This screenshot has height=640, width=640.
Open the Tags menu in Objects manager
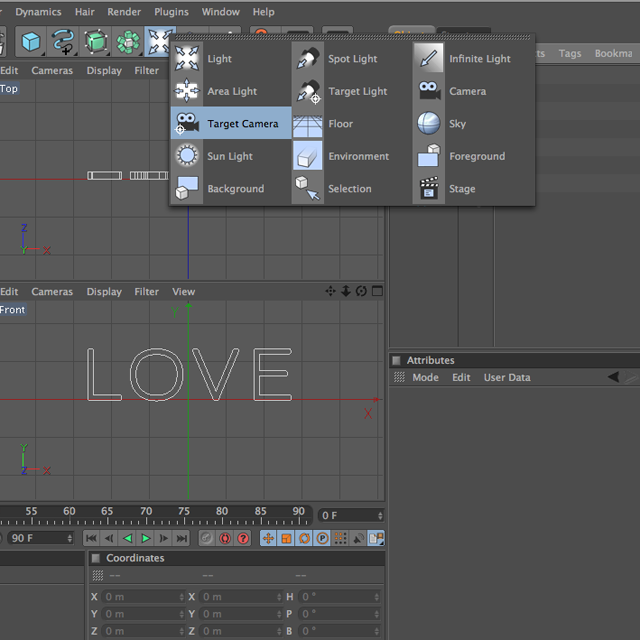pos(570,53)
